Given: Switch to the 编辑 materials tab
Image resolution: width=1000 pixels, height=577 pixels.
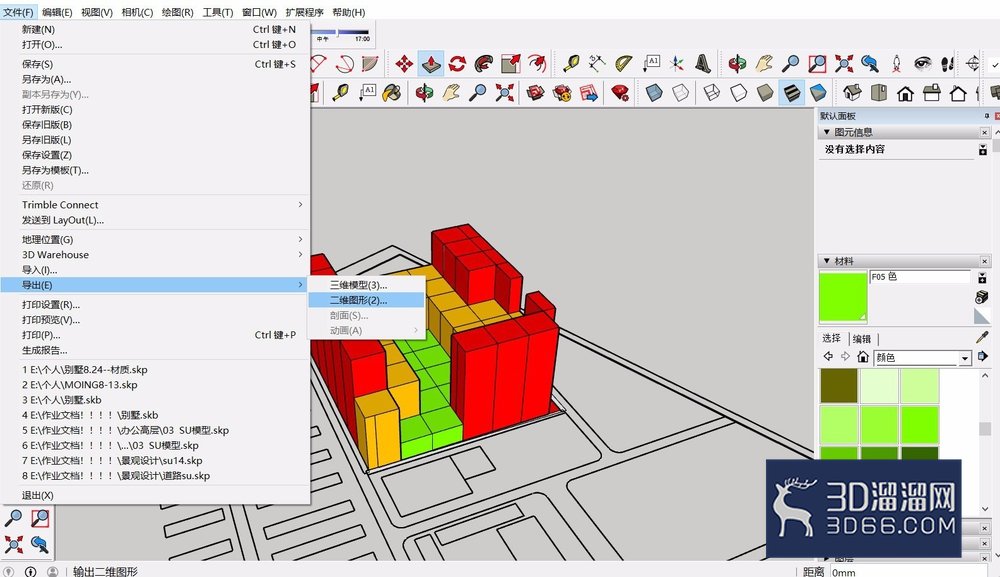Looking at the screenshot, I should [x=862, y=339].
